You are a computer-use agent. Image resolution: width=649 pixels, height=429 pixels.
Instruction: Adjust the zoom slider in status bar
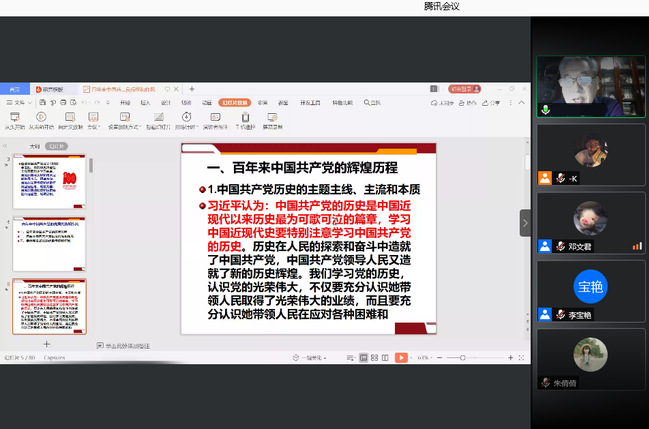[x=463, y=357]
